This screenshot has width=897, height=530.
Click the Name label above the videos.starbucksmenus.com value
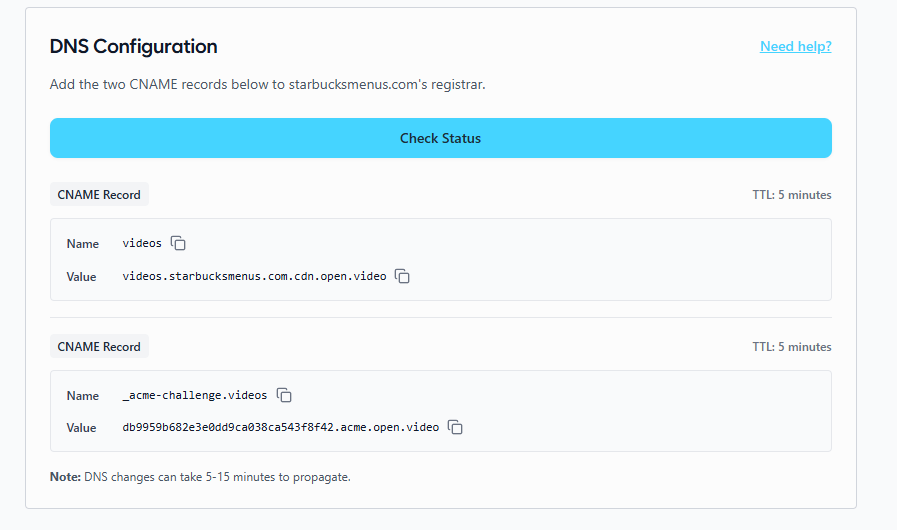coord(83,244)
